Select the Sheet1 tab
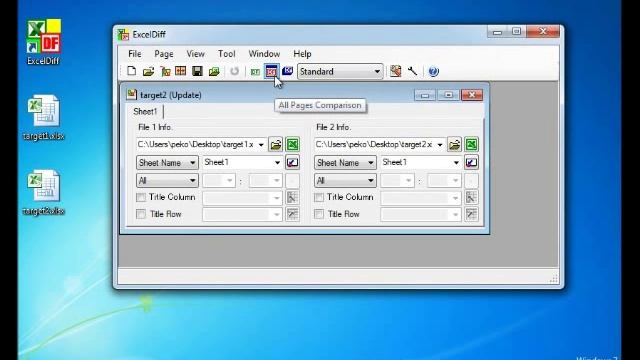640x360 pixels. (145, 111)
